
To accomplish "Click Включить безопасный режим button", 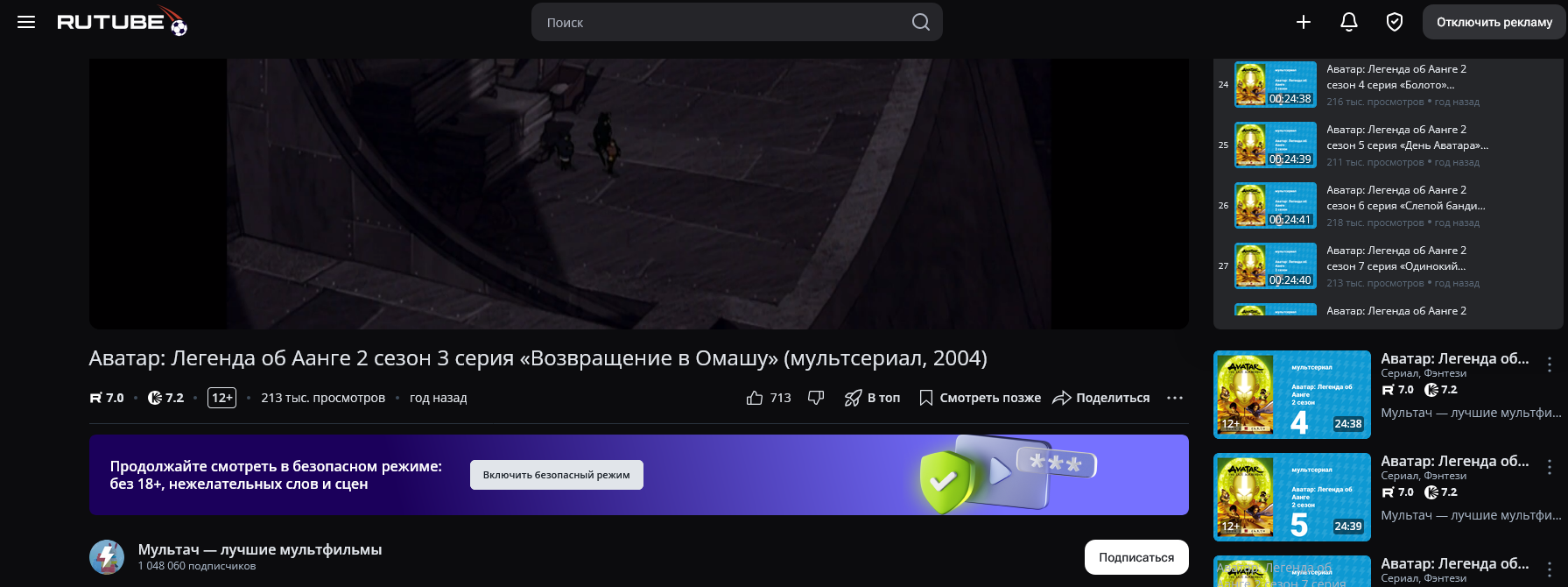I will [557, 475].
